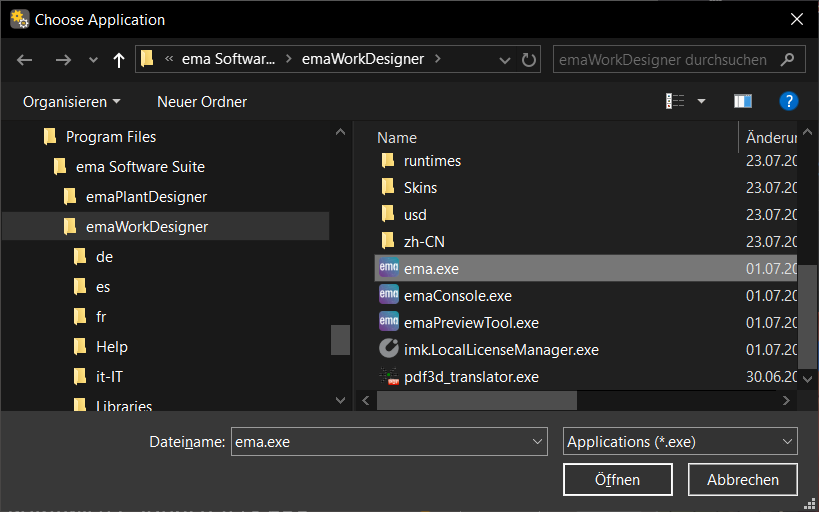Click the search magnifier icon

(787, 60)
